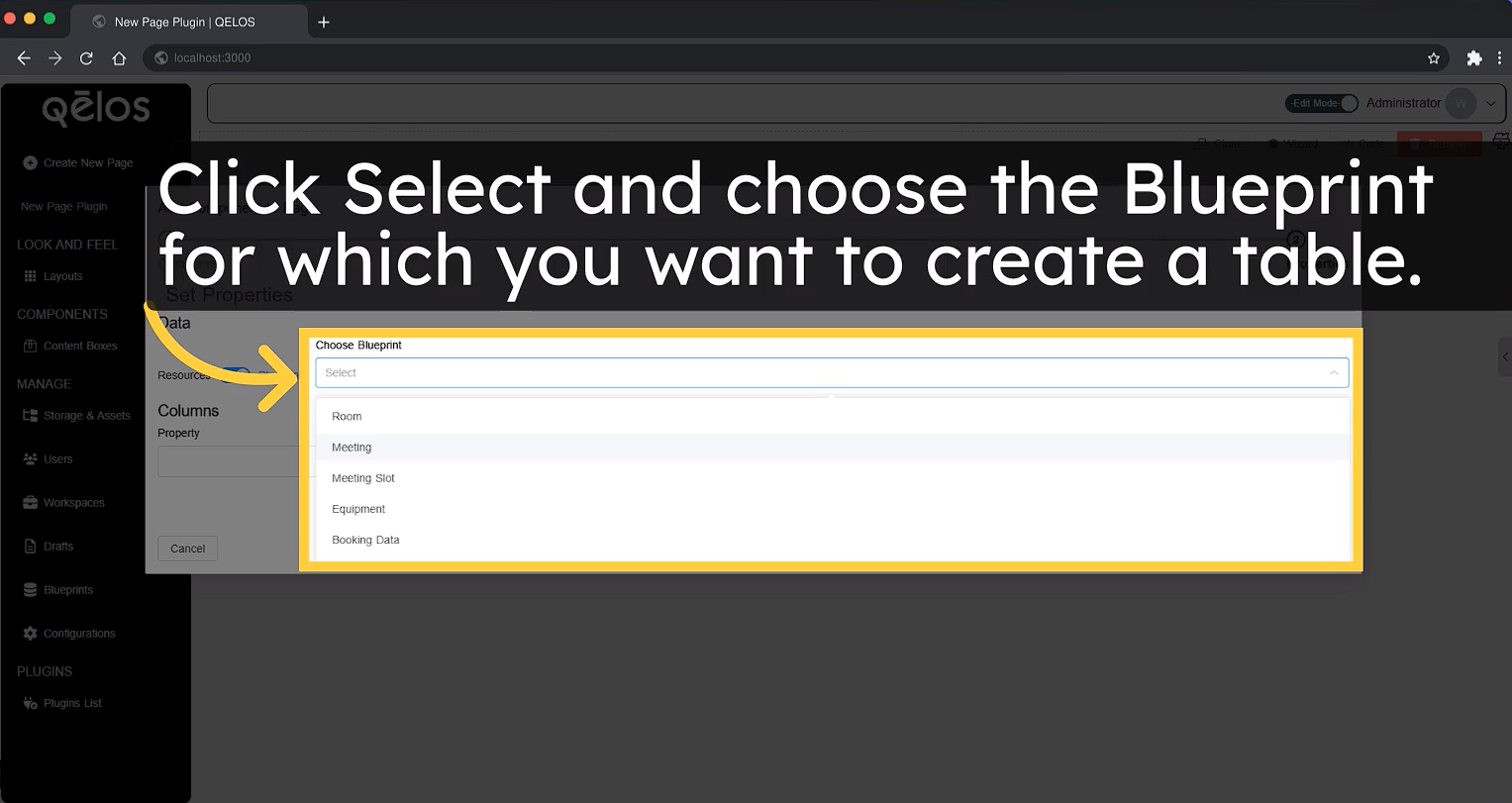Select Booking Data blueprint option
Image resolution: width=1512 pixels, height=803 pixels.
365,541
